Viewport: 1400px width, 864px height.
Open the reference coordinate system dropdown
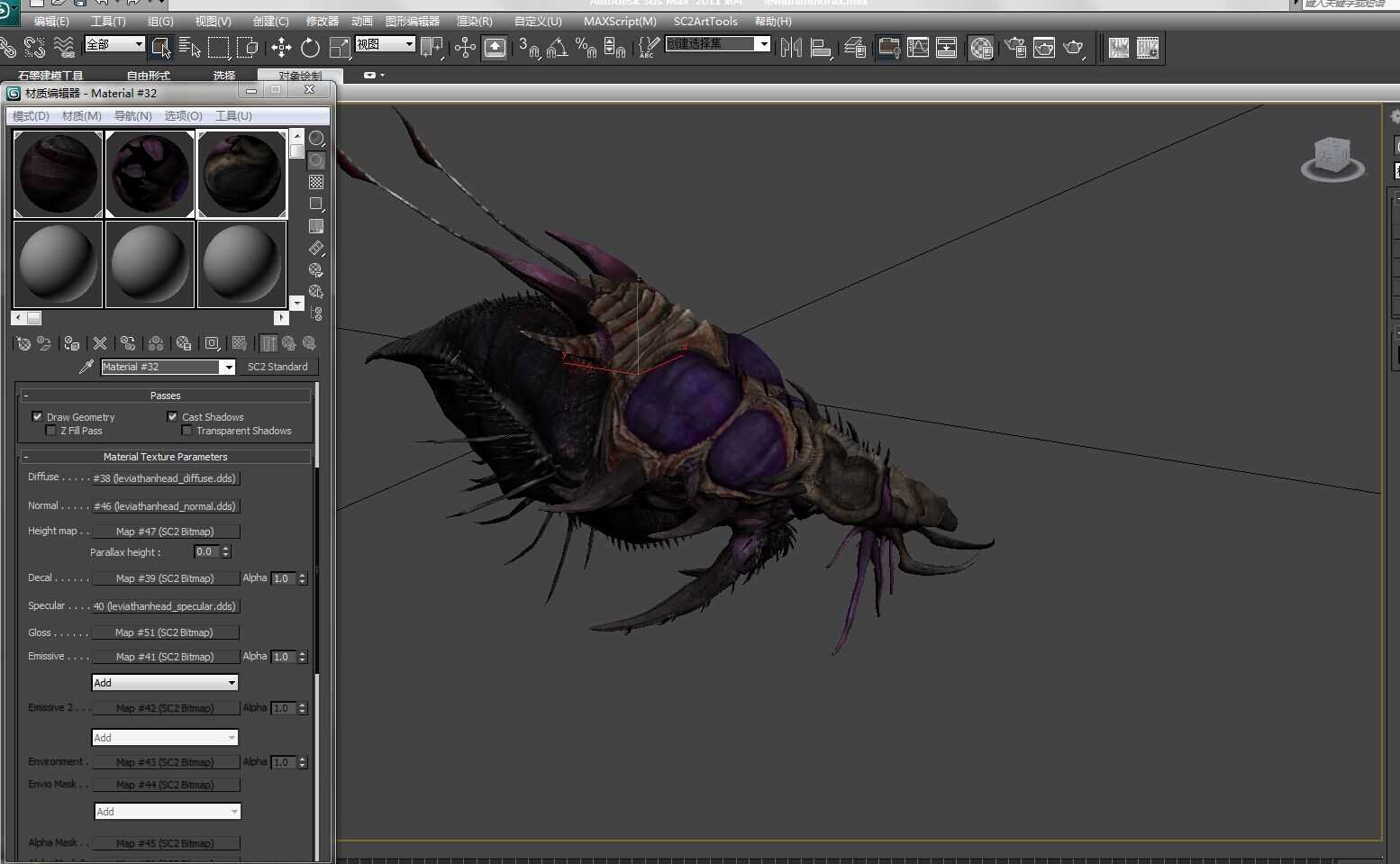[385, 44]
